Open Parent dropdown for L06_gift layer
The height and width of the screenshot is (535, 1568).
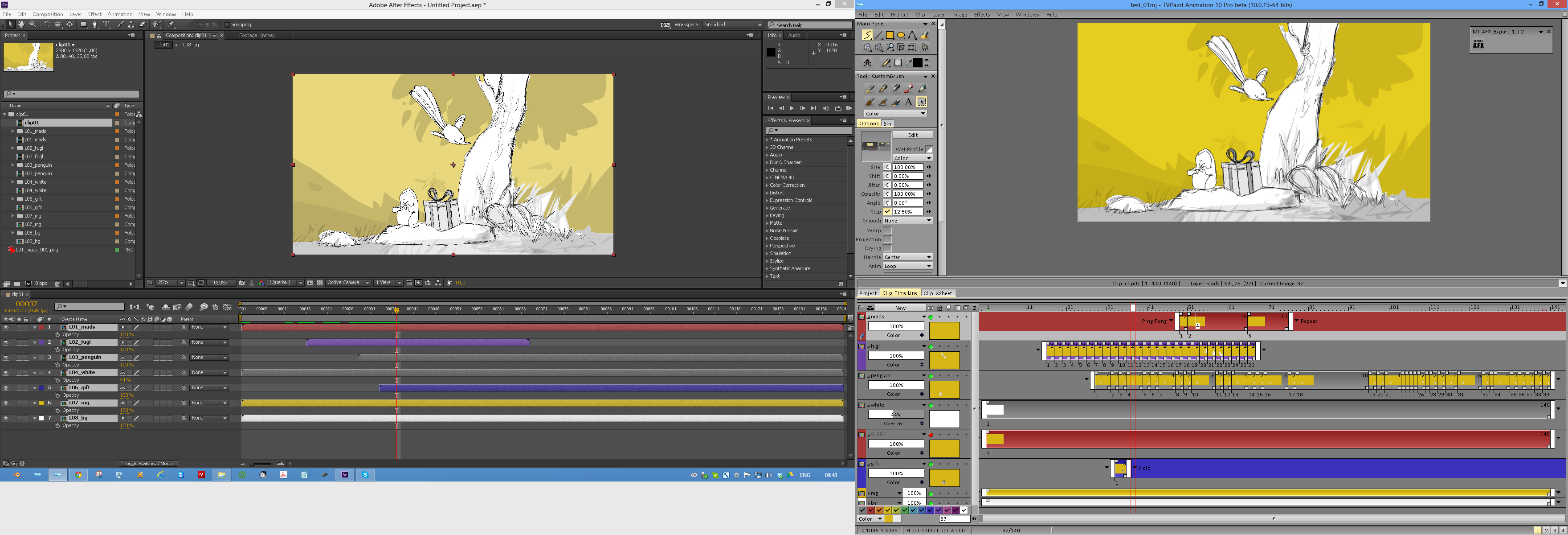[x=209, y=387]
